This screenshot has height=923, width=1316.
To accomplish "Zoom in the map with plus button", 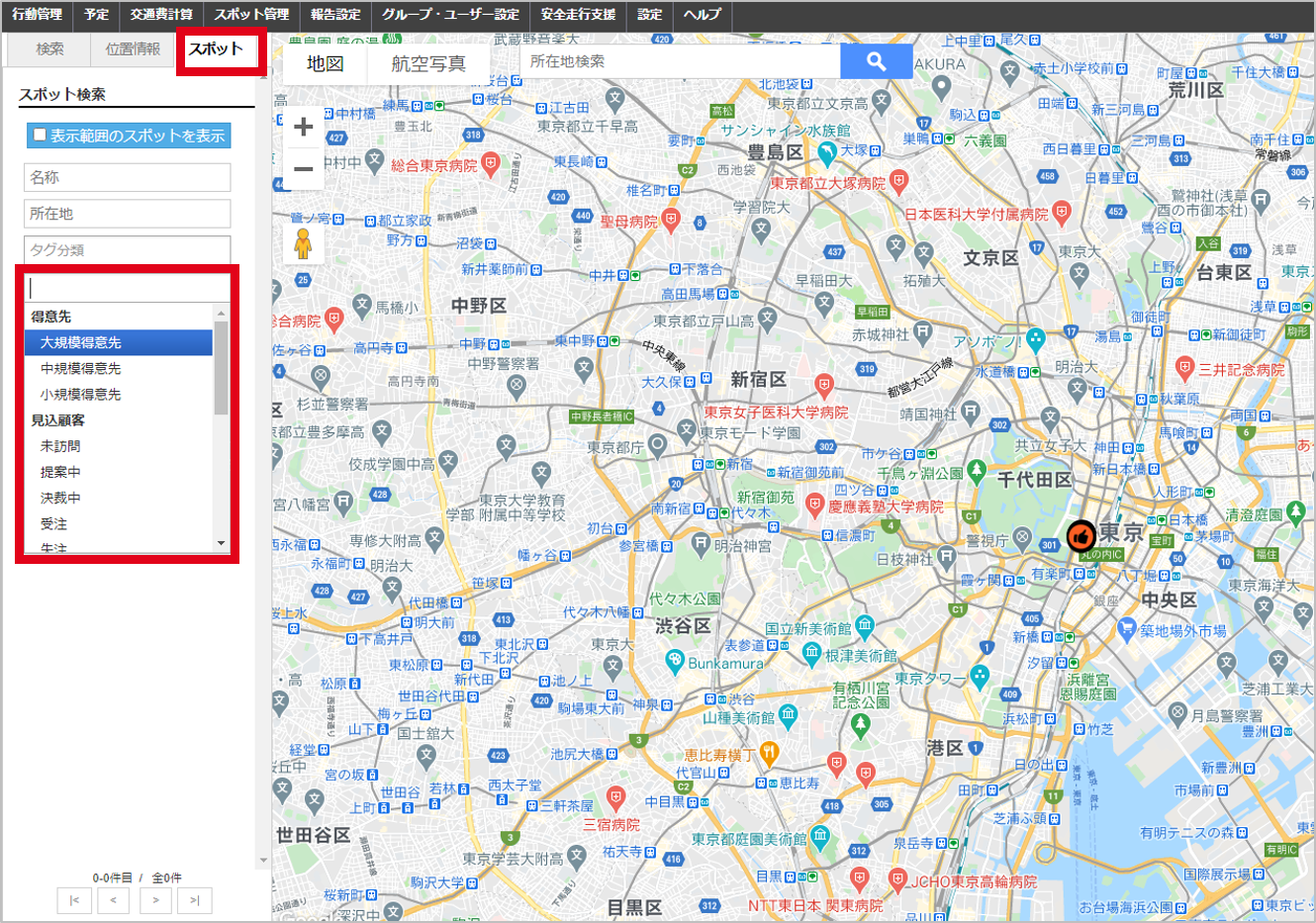I will [304, 127].
